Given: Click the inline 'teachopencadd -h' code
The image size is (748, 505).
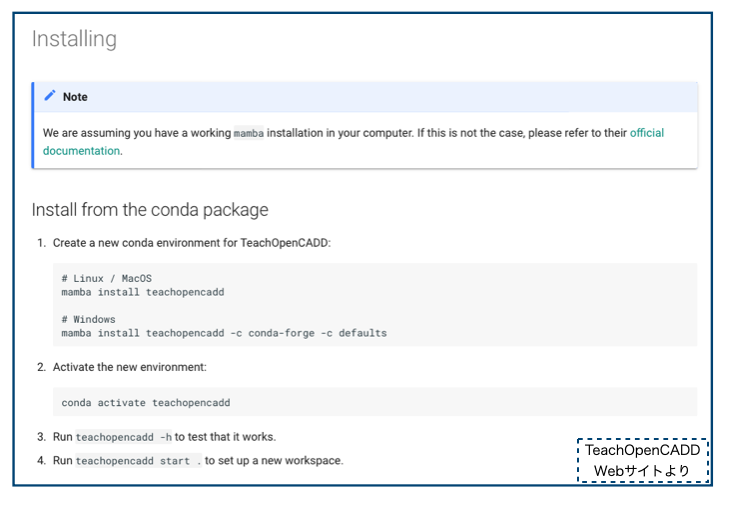Looking at the screenshot, I should click(123, 437).
